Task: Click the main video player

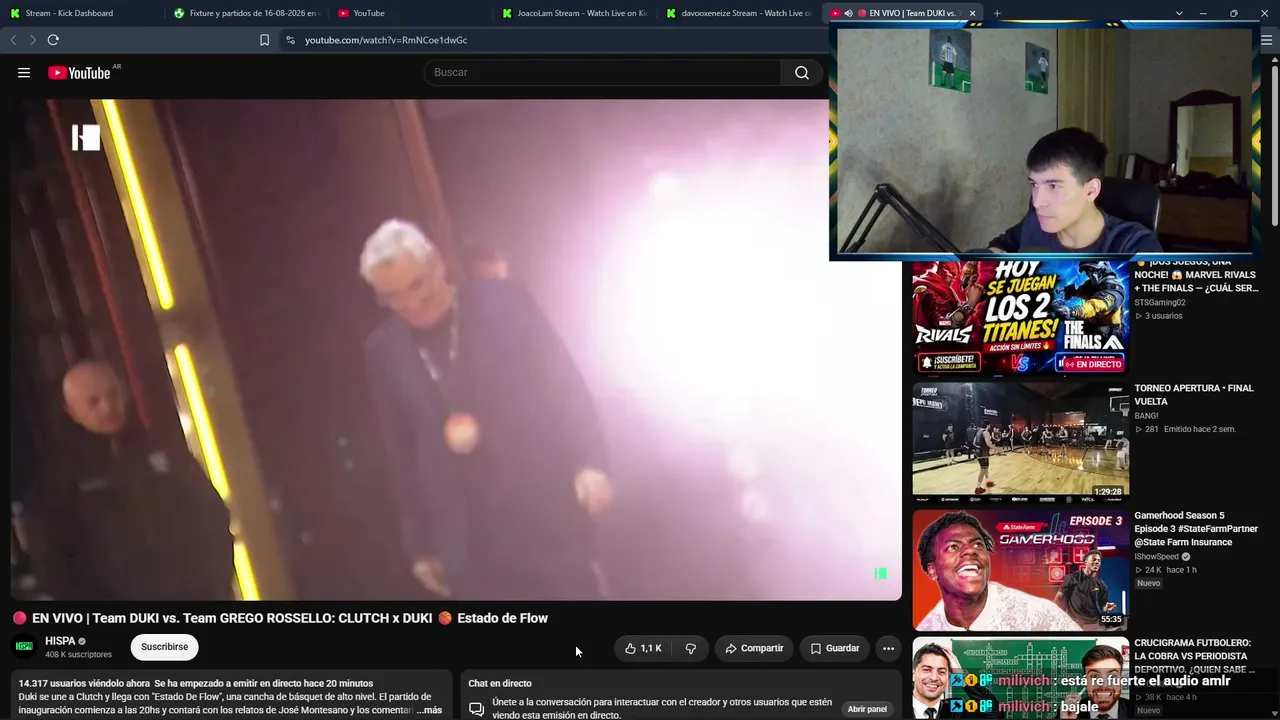Action: point(456,349)
